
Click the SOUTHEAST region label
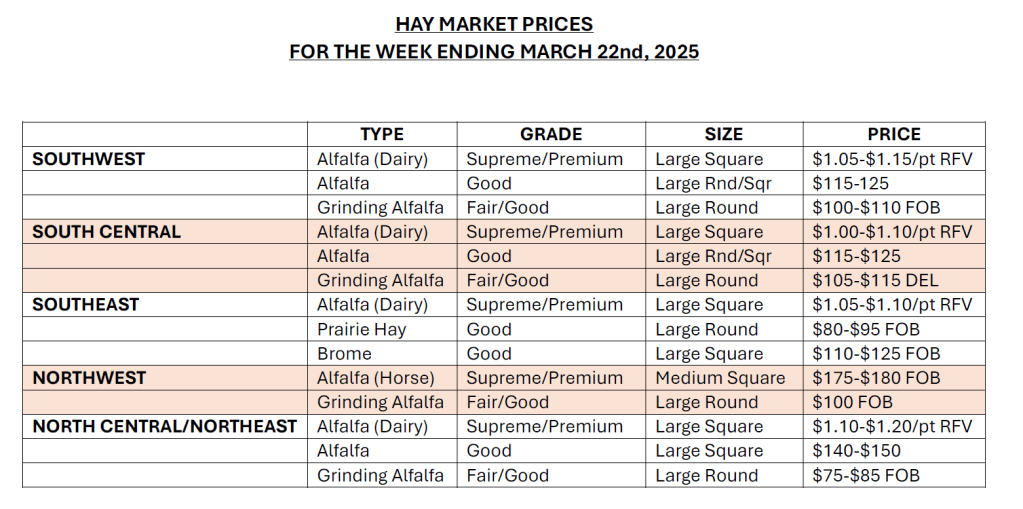(86, 305)
